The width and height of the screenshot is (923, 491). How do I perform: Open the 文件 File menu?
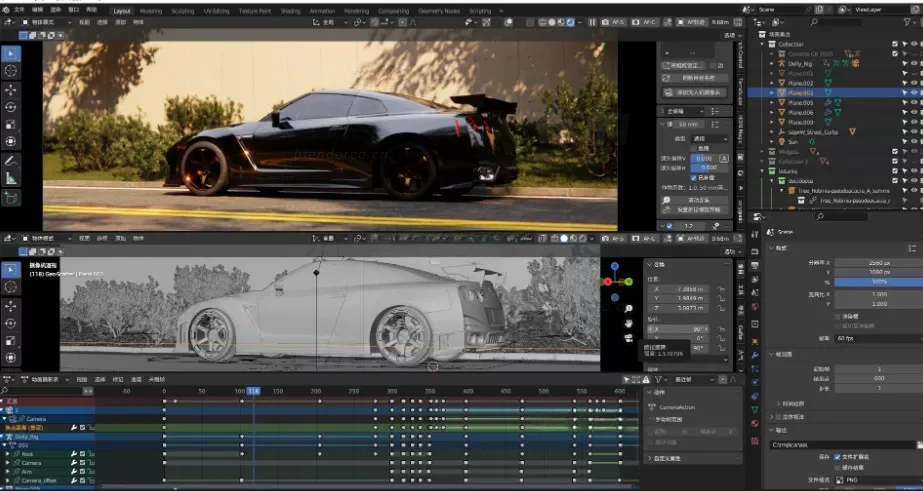click(x=19, y=10)
